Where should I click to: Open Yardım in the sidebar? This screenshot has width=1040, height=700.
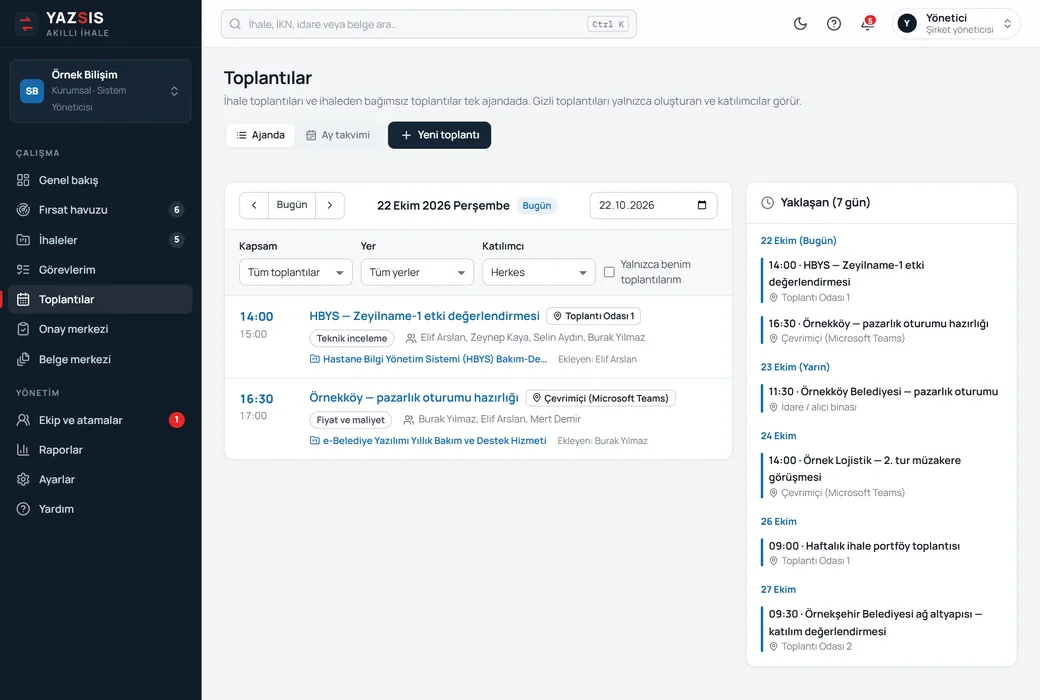(x=100, y=509)
